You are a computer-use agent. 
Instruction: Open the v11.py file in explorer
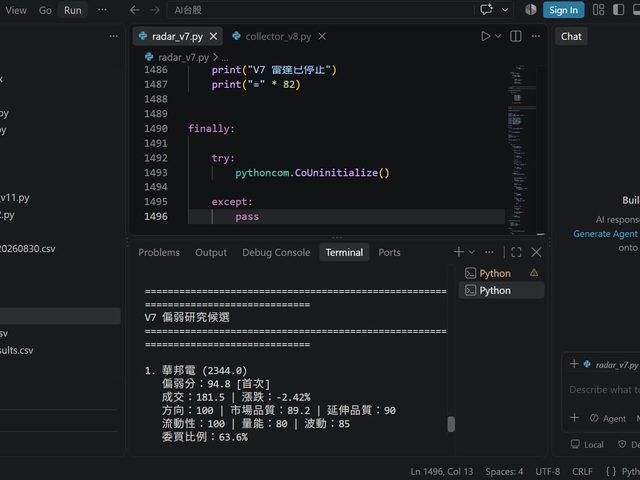coord(15,198)
